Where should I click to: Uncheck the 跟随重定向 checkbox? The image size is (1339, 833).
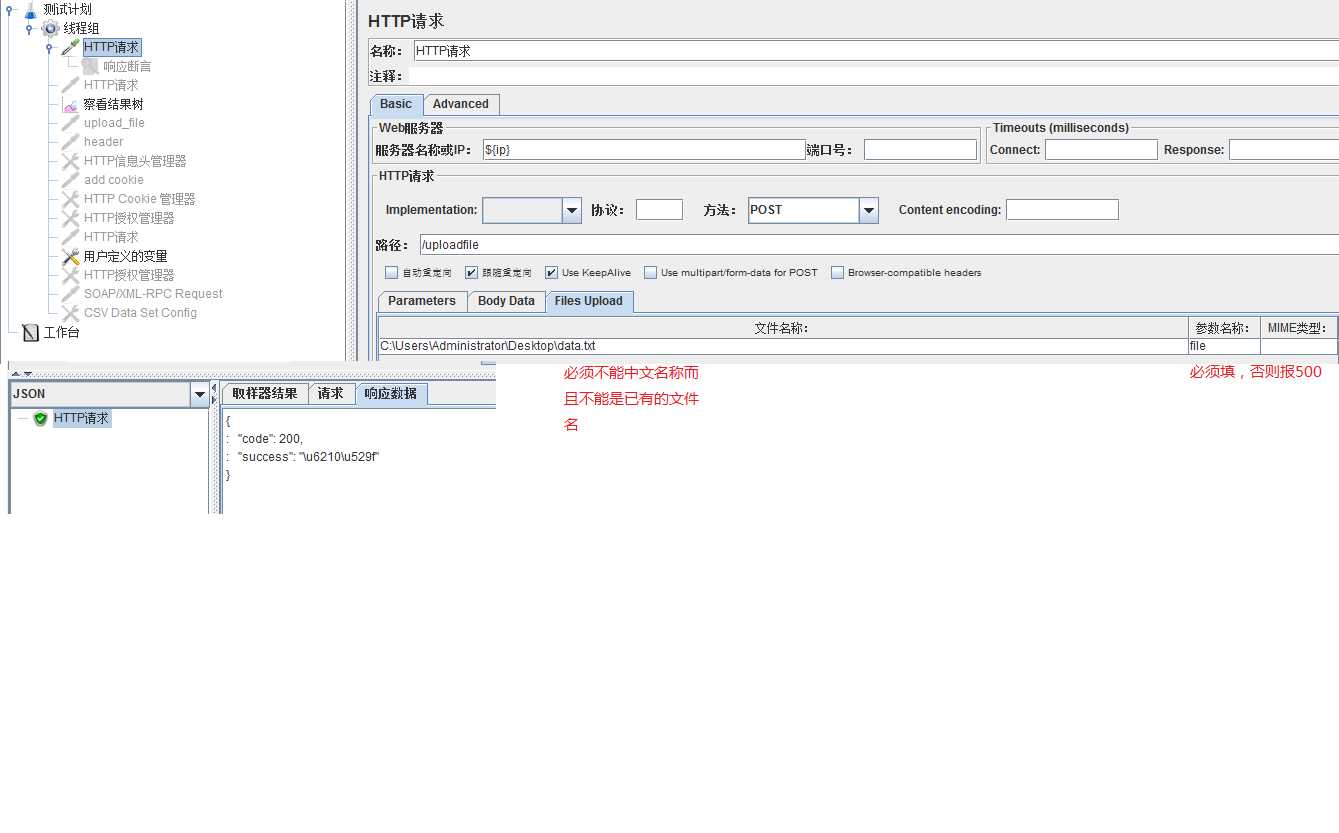[471, 272]
